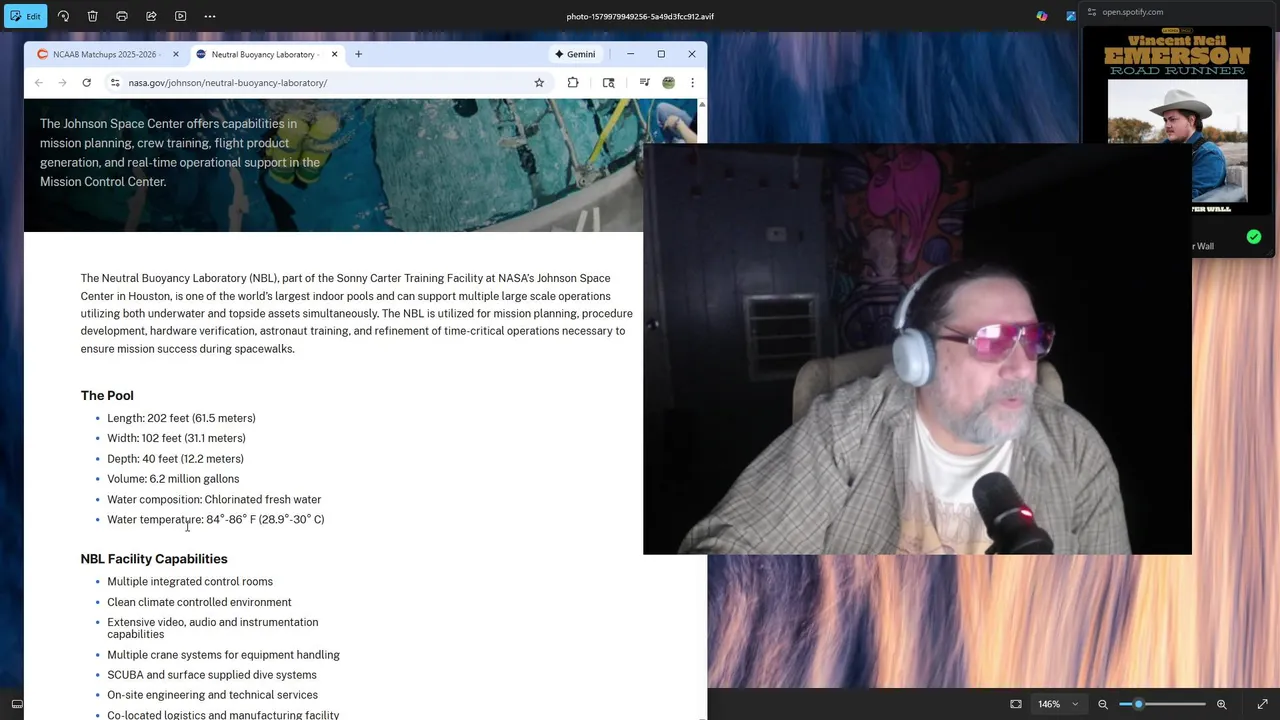This screenshot has height=720, width=1280.
Task: Click the zoom slider handle
Action: tap(1138, 704)
